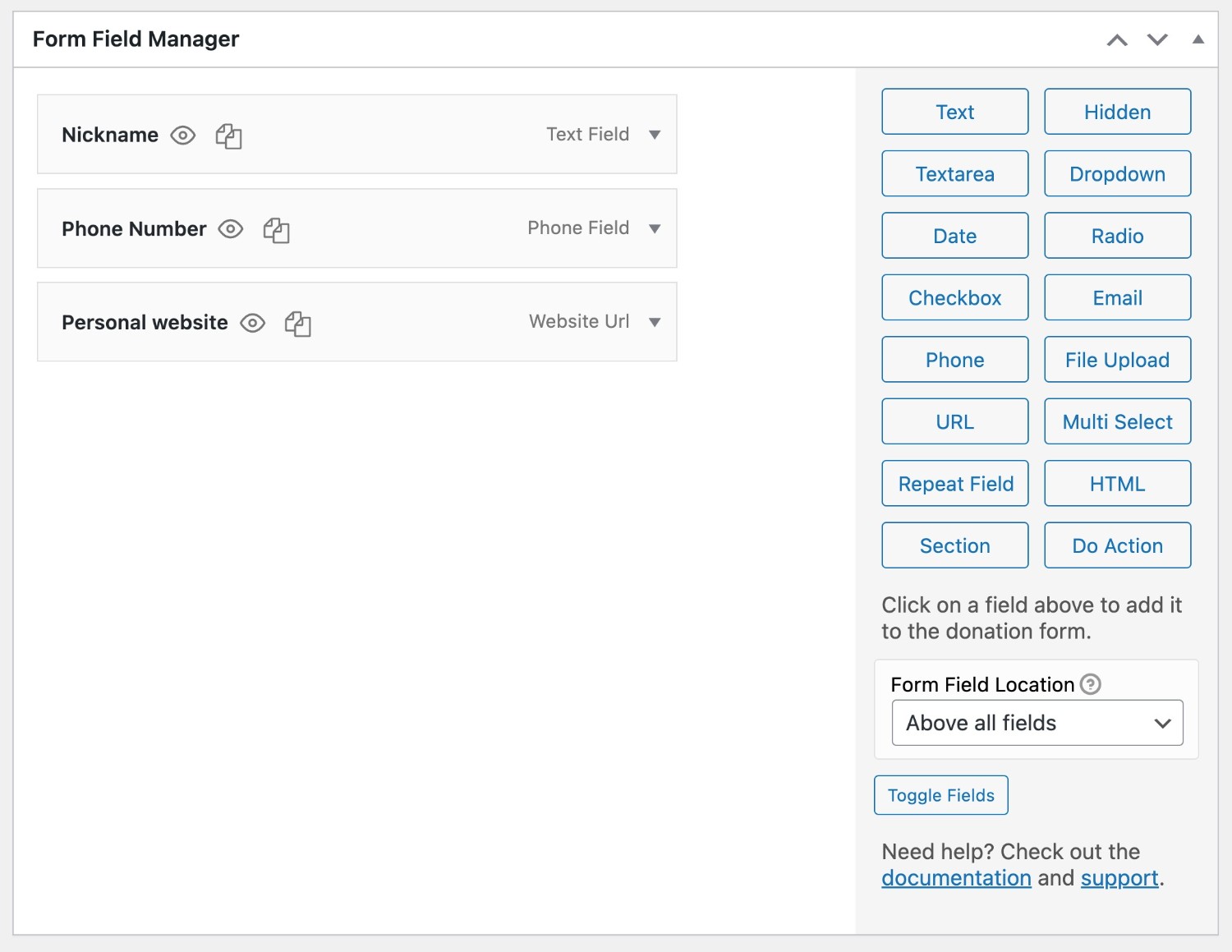Image resolution: width=1232 pixels, height=952 pixels.
Task: Open the documentation link
Action: pos(956,878)
